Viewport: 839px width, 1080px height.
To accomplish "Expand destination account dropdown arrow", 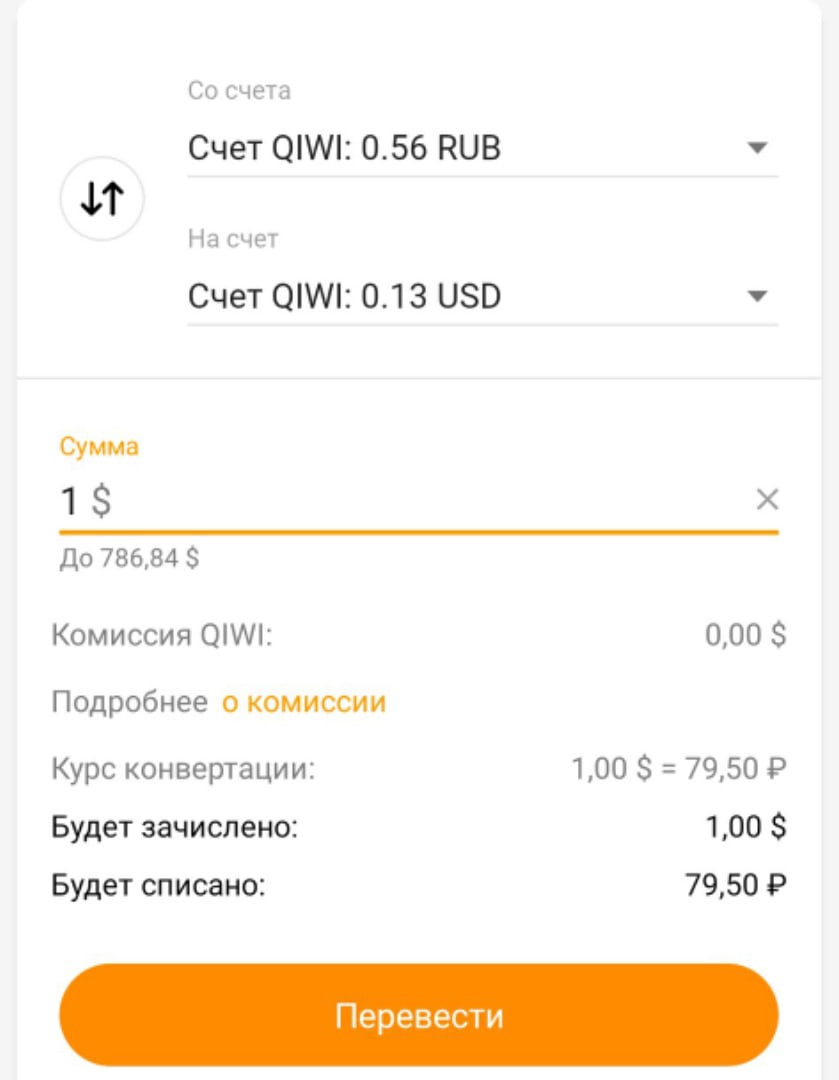I will 757,296.
